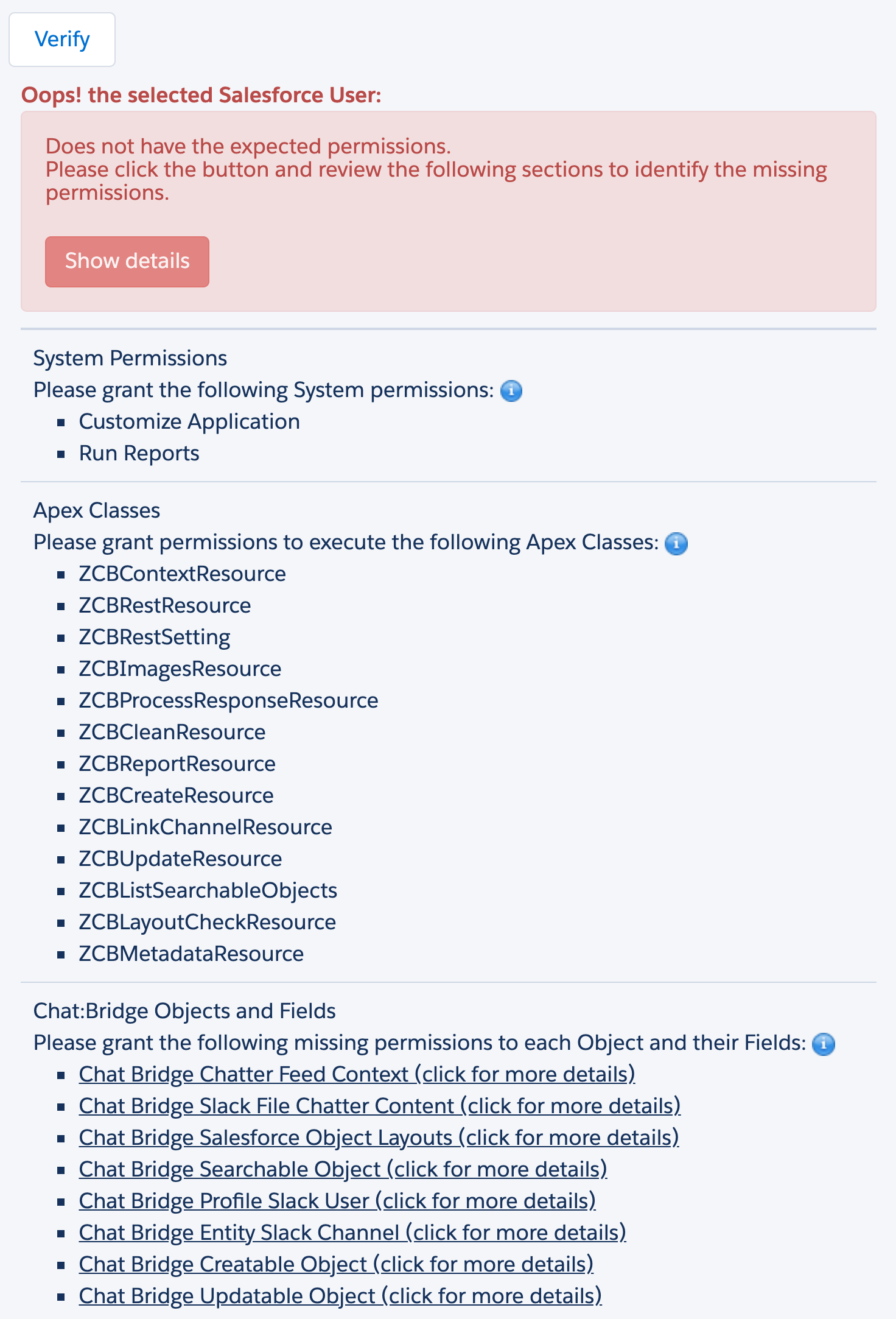This screenshot has height=1319, width=896.
Task: Open Chat Bridge Creatable Object details link
Action: [x=336, y=1265]
